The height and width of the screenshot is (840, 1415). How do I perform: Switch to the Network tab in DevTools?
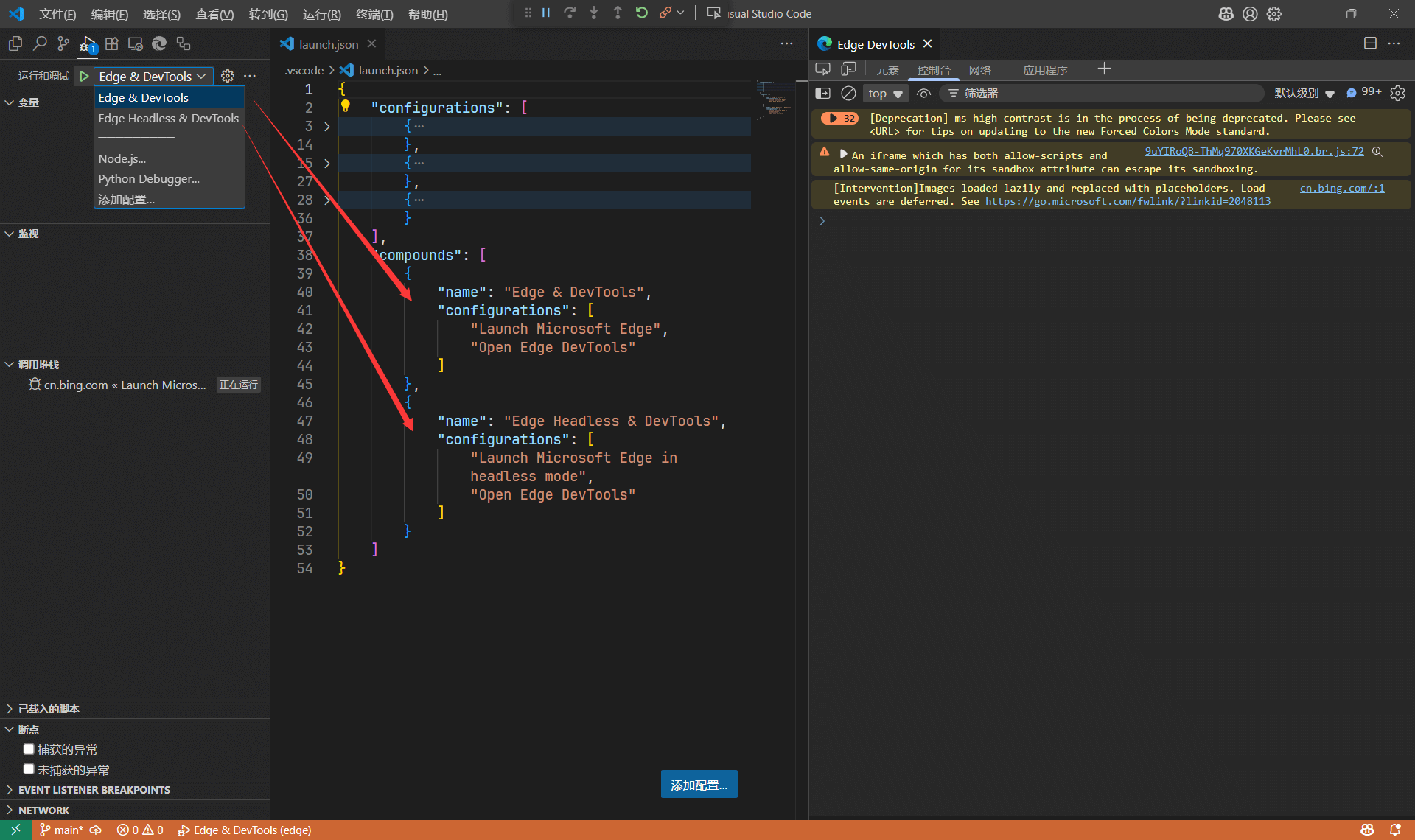click(x=980, y=70)
